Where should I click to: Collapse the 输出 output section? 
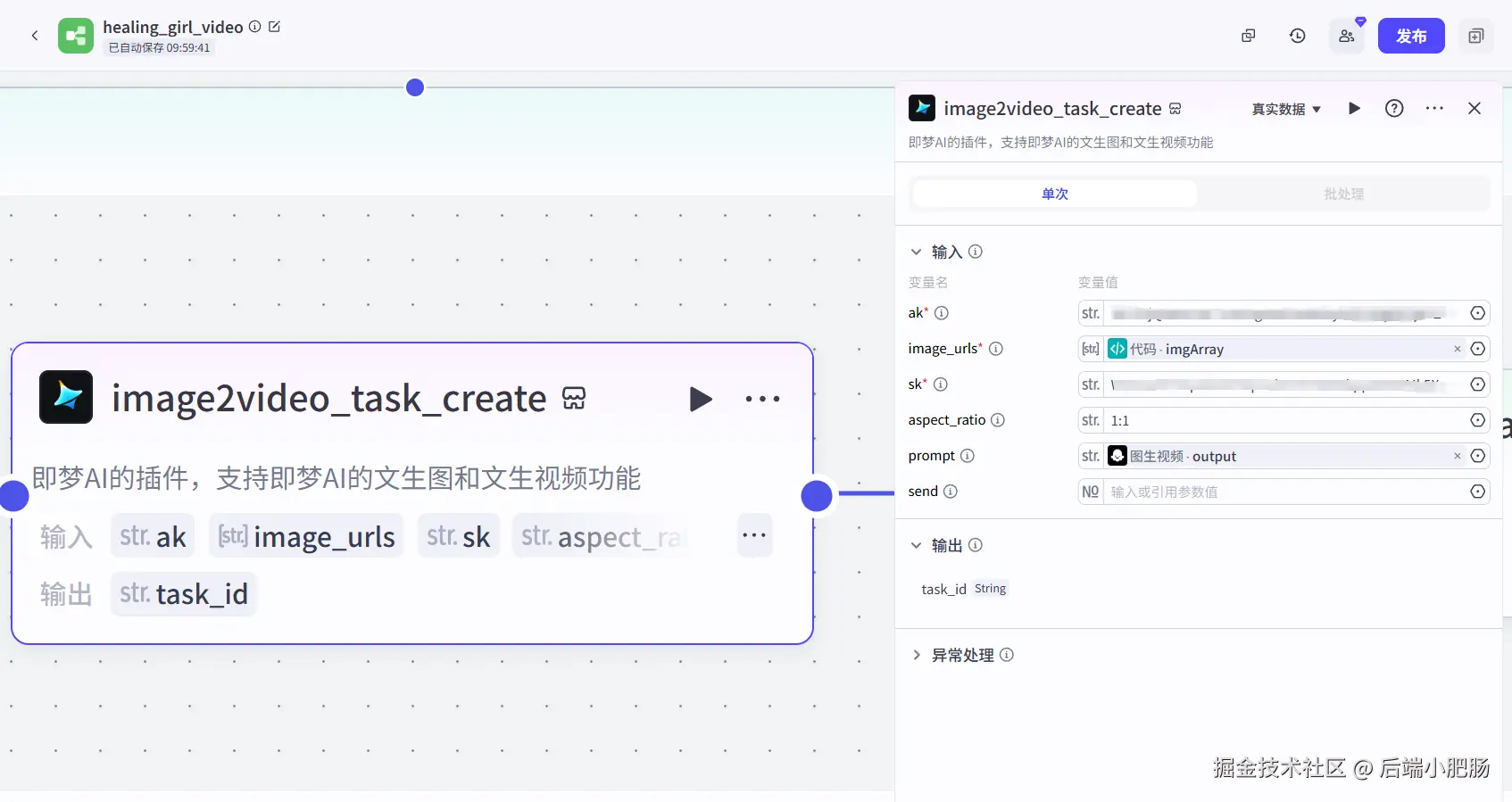pyautogui.click(x=916, y=545)
